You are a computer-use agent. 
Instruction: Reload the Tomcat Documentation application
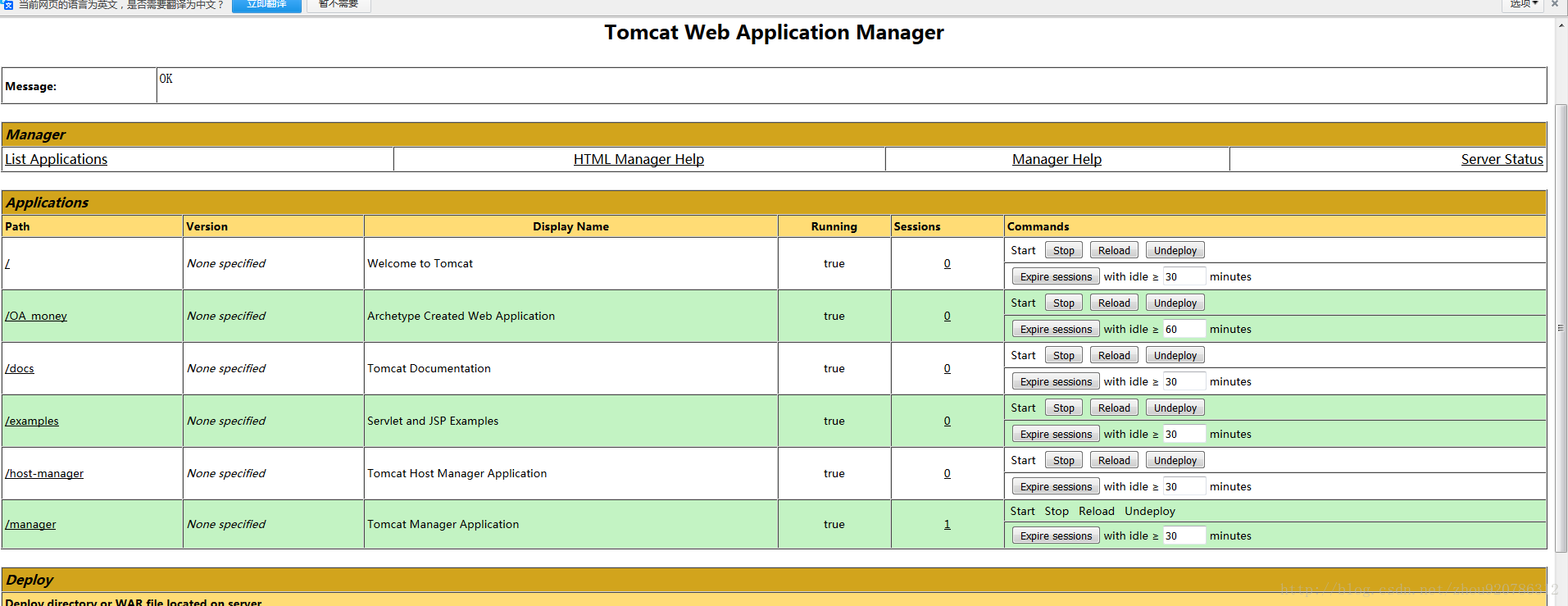click(x=1114, y=355)
